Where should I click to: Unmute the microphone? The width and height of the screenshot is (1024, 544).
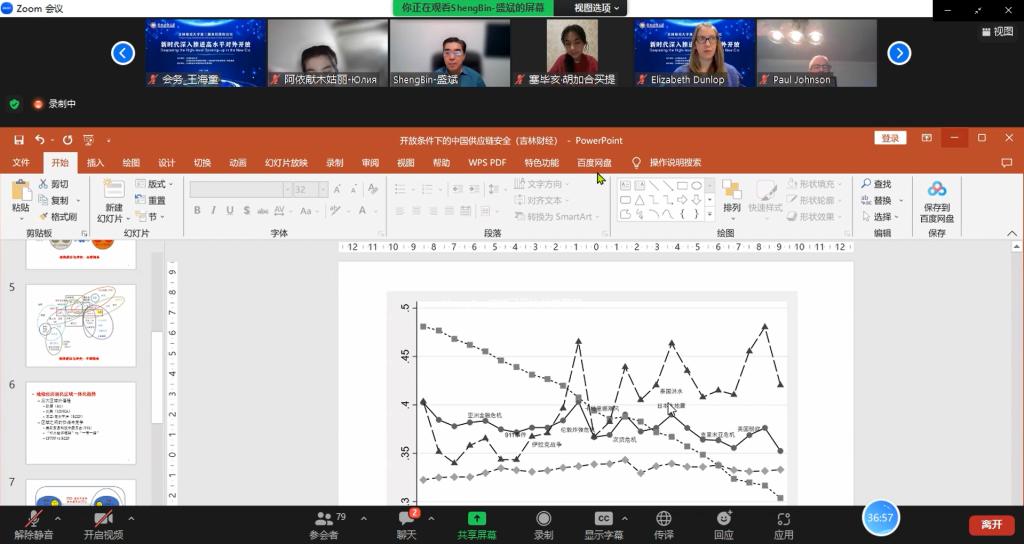pyautogui.click(x=33, y=519)
